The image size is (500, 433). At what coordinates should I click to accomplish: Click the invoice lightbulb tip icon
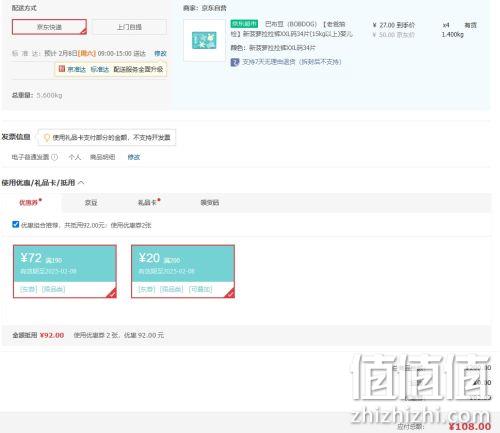[47, 137]
